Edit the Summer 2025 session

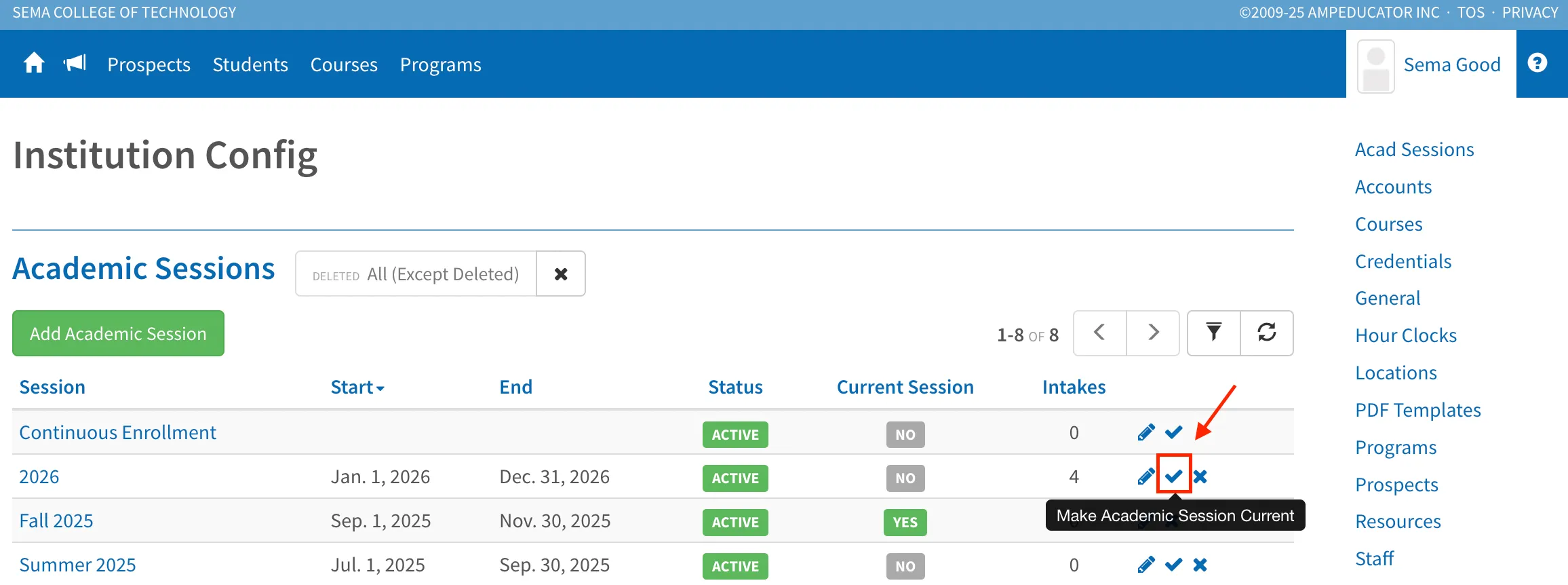click(x=1146, y=565)
